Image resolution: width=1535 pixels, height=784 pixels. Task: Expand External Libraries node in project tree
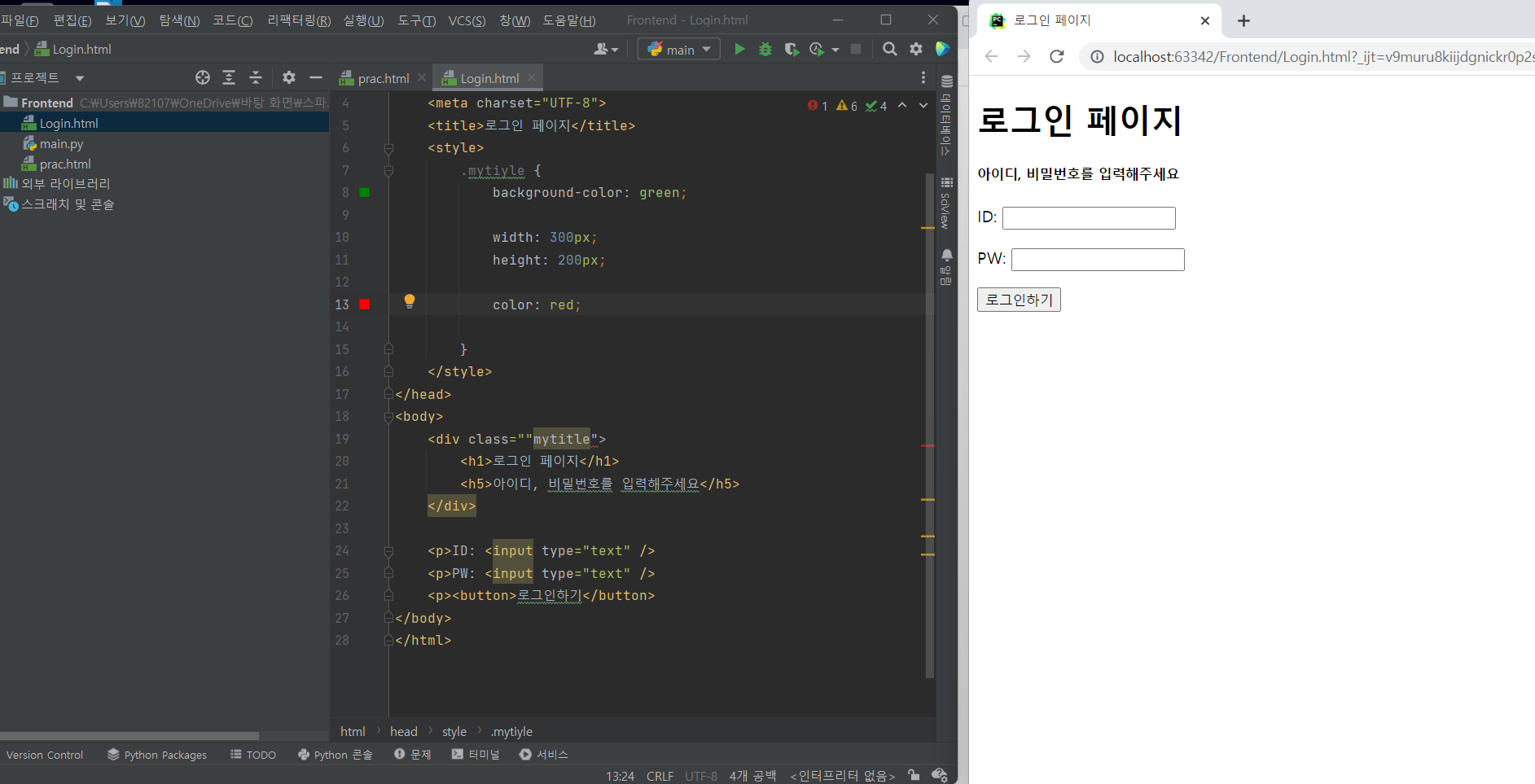pyautogui.click(x=65, y=183)
